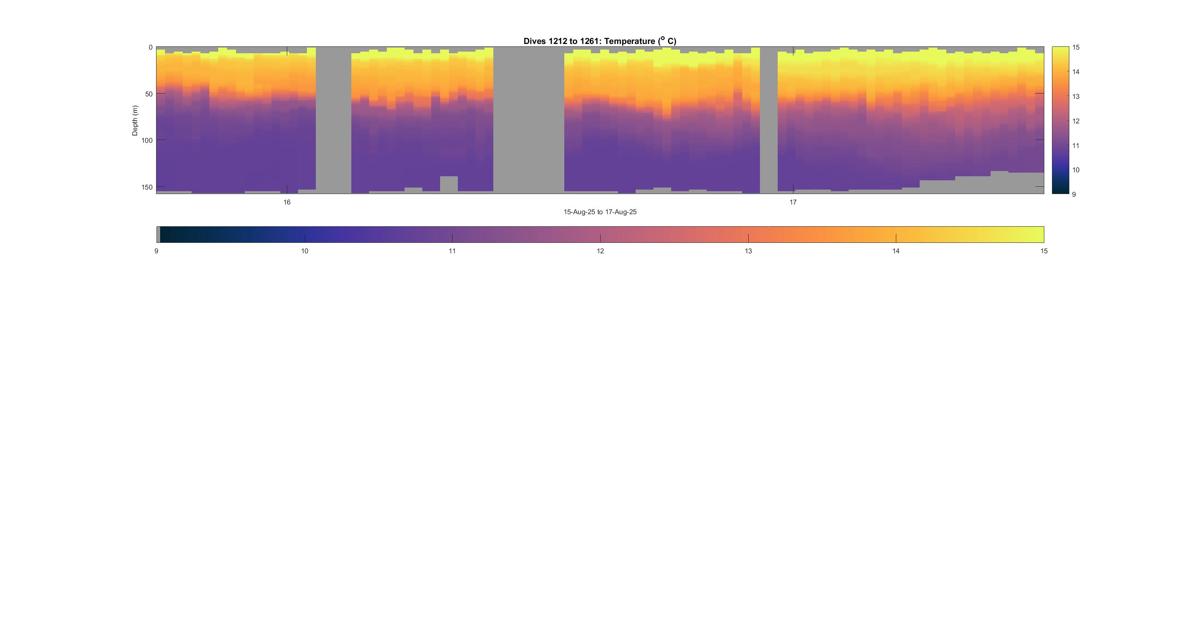Click the depth axis tick '100'
This screenshot has width=1200, height=622.
click(146, 141)
